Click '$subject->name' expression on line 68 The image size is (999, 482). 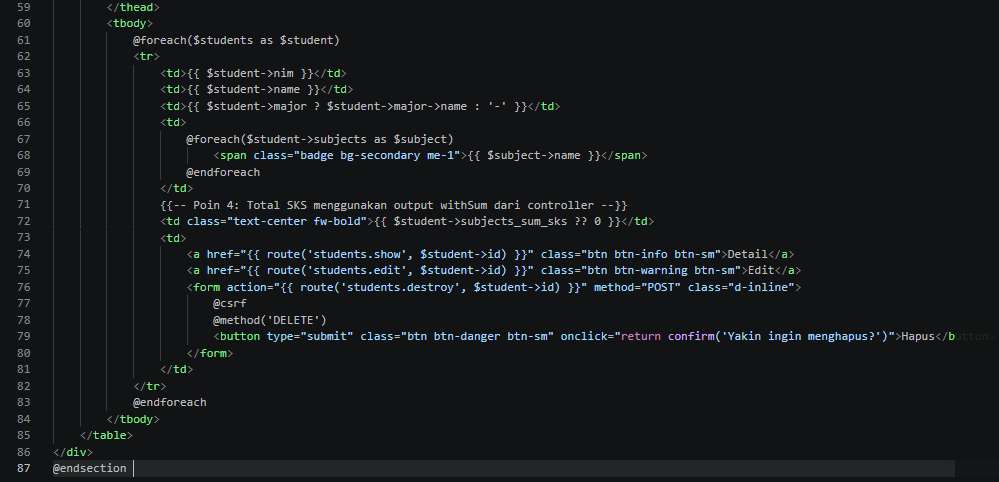point(534,155)
